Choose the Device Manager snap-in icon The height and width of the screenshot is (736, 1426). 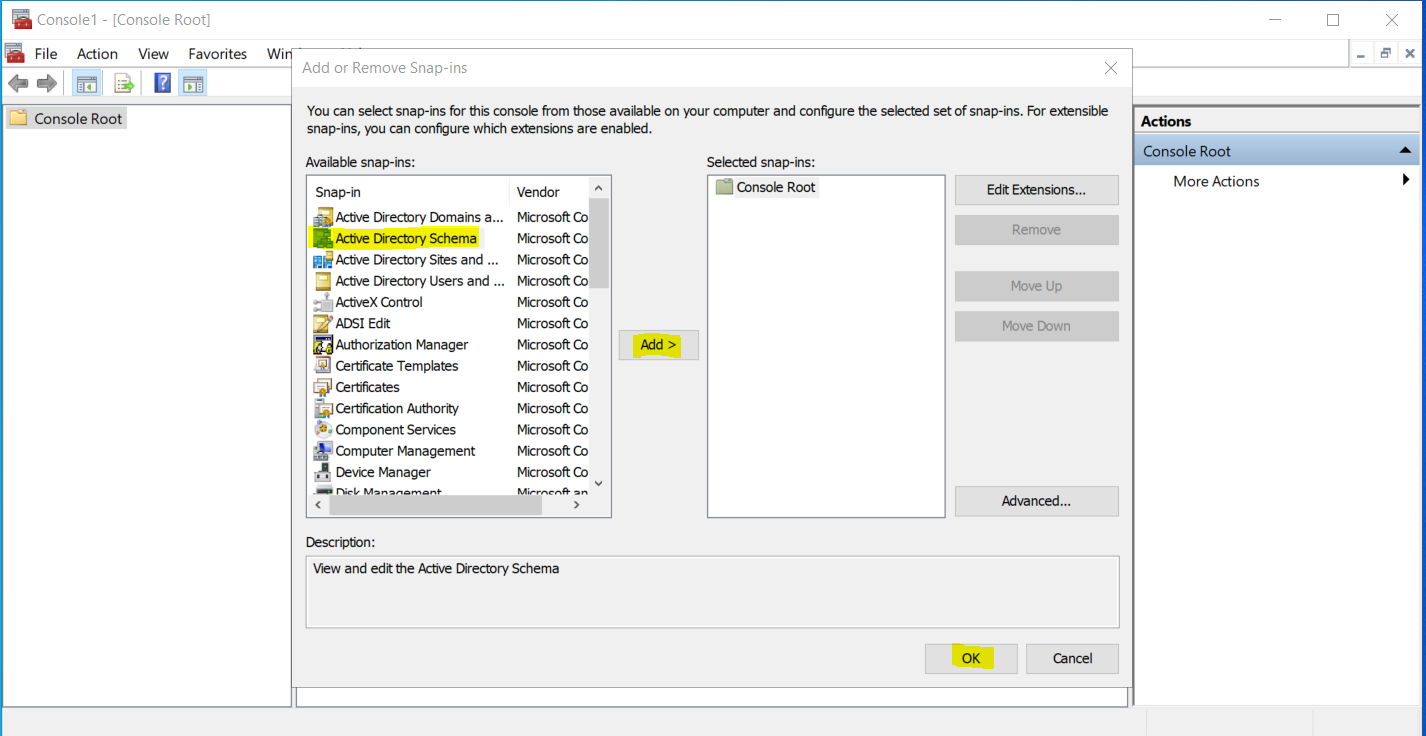point(322,472)
